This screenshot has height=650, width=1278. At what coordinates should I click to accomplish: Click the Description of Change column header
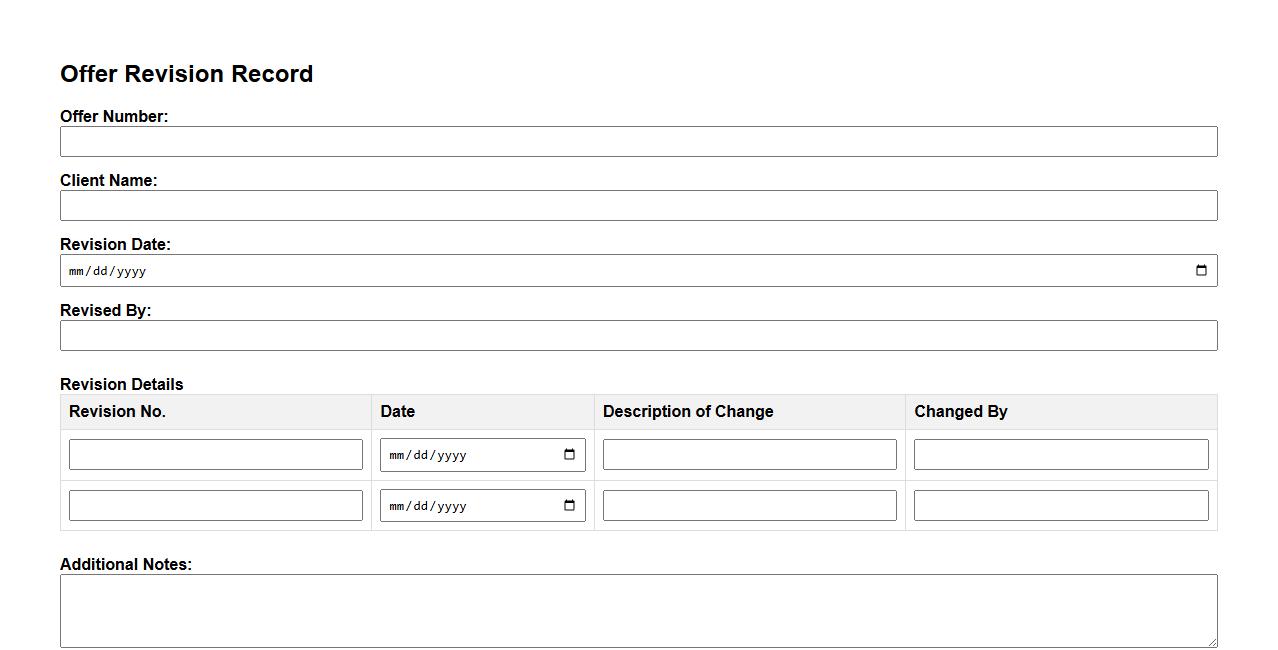688,411
